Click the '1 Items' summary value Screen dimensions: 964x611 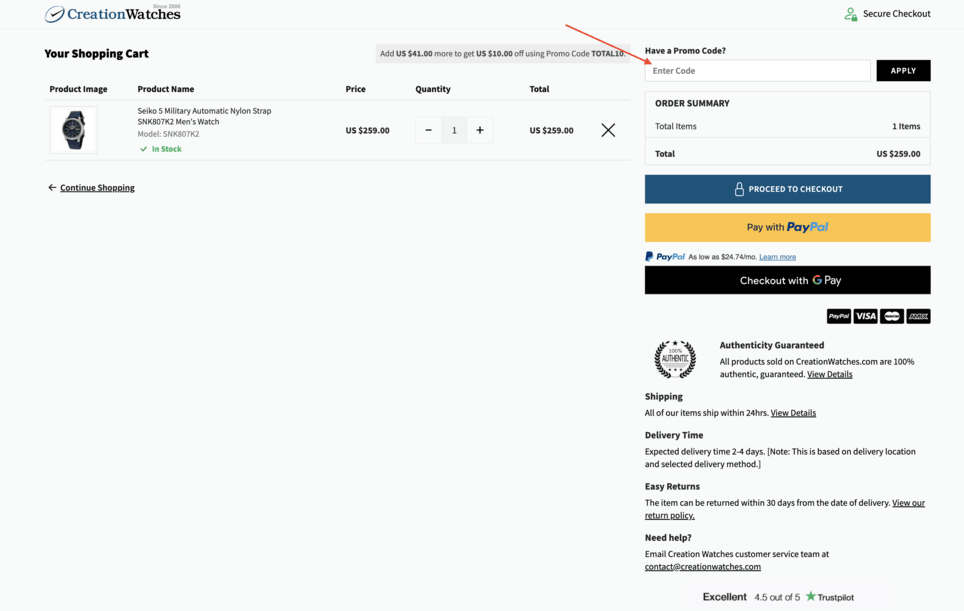pyautogui.click(x=906, y=127)
